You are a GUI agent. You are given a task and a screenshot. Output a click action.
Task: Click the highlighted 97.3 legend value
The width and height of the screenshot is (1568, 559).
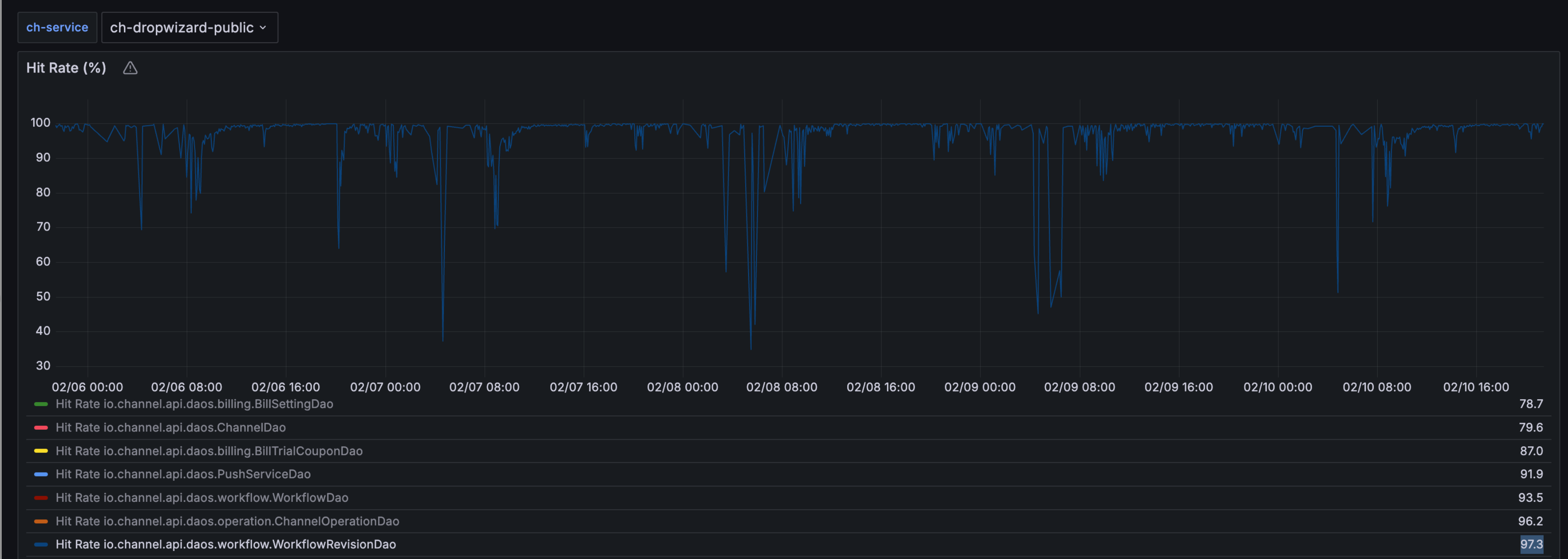tap(1531, 545)
